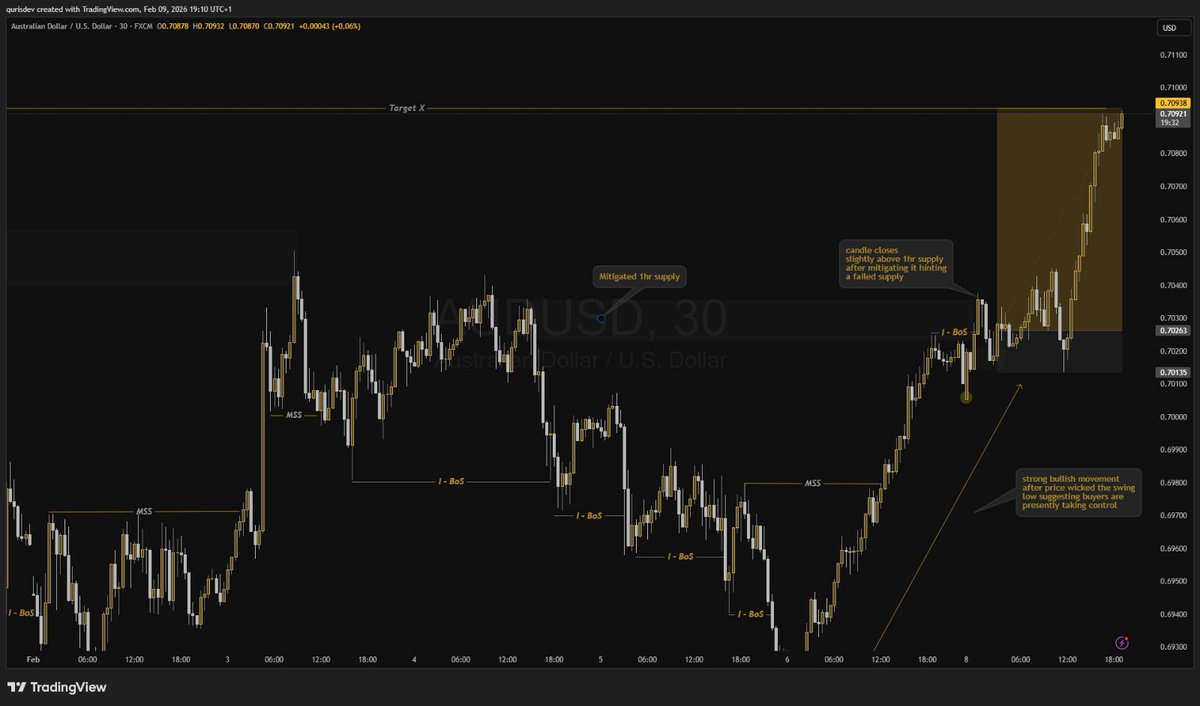Image resolution: width=1200 pixels, height=706 pixels.
Task: Click the 0.71100 price axis label
Action: click(1174, 55)
